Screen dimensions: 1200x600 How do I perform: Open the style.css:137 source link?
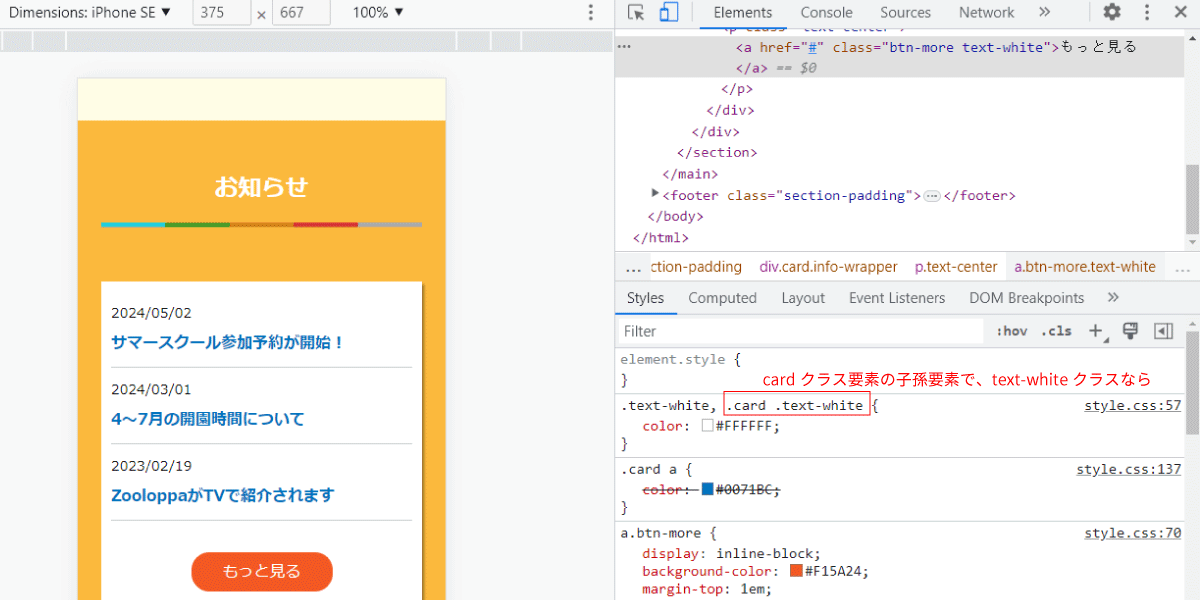pyautogui.click(x=1129, y=469)
